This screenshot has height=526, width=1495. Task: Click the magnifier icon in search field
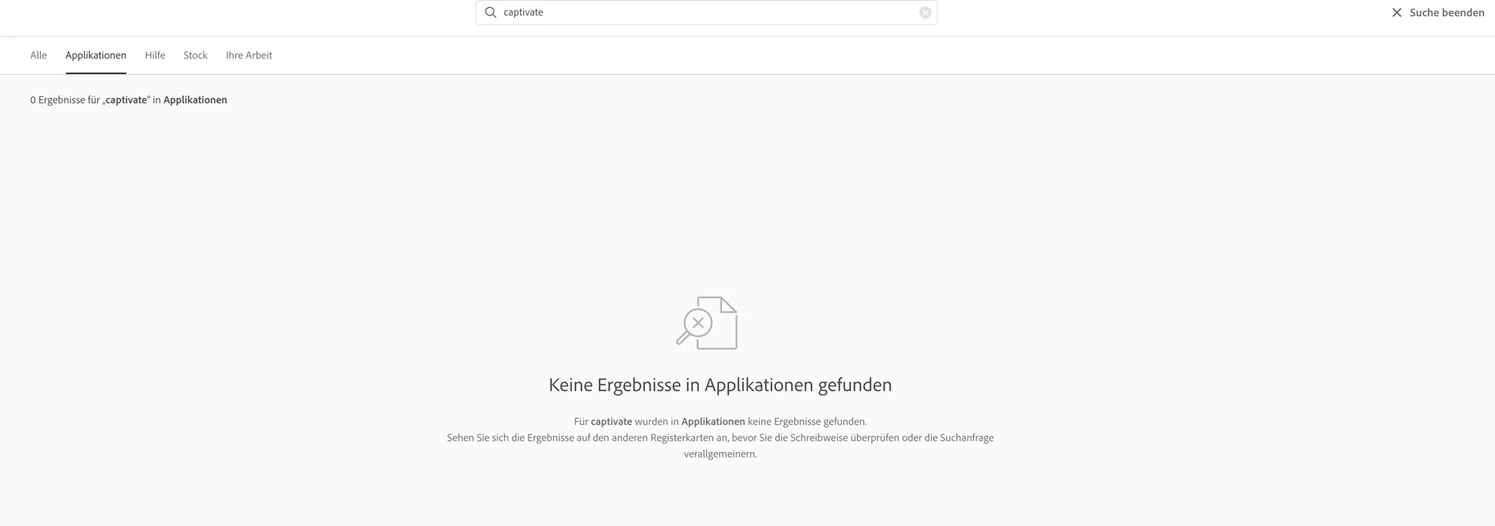pyautogui.click(x=490, y=12)
